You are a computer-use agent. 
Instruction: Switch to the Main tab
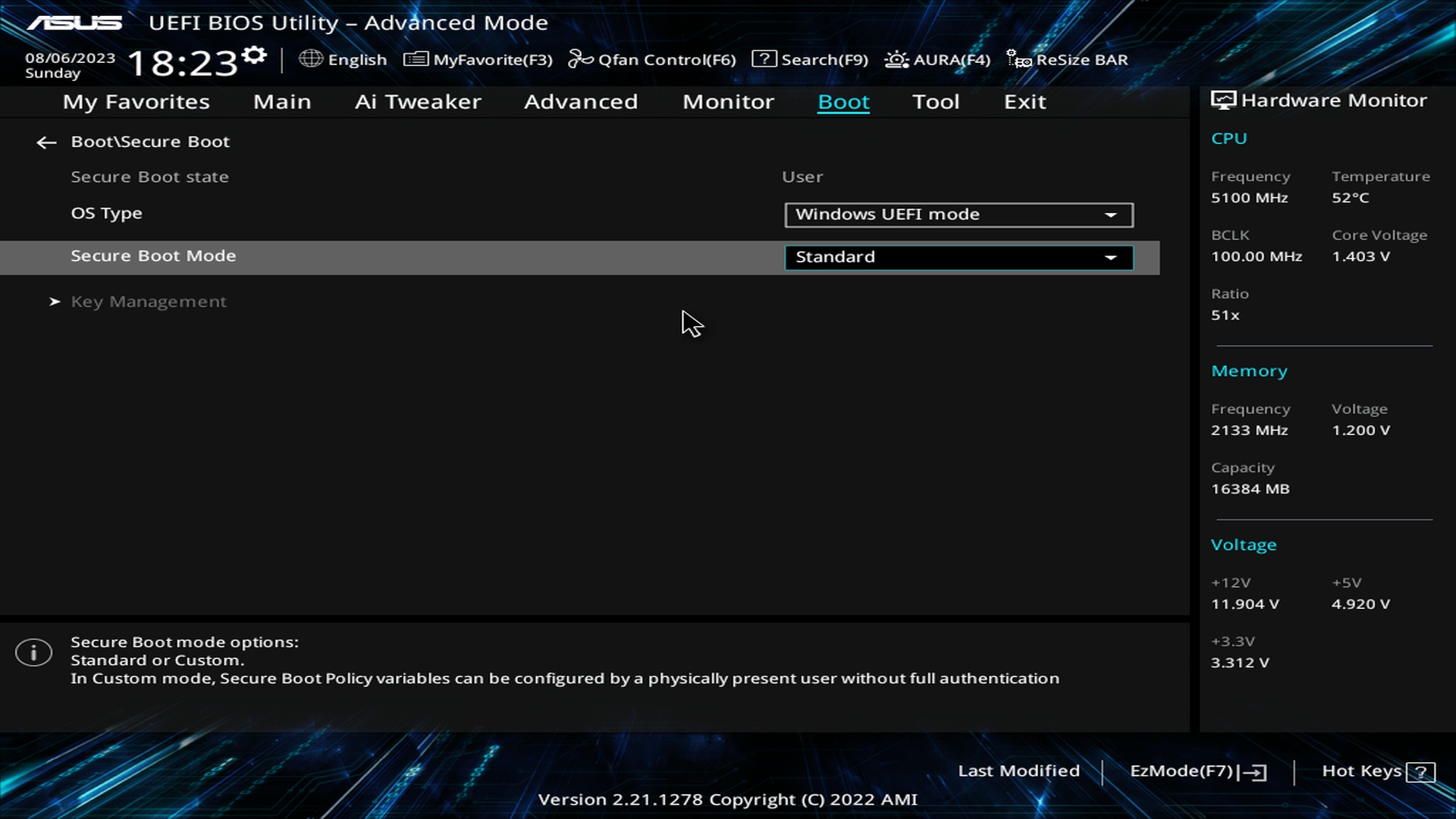pos(282,102)
